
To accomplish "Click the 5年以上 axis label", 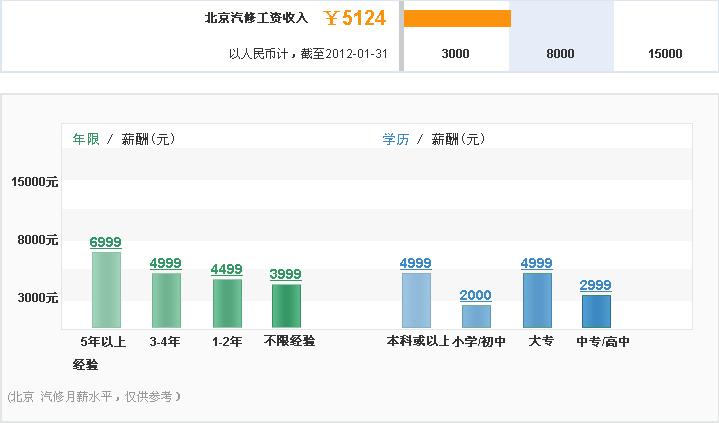I will click(103, 341).
